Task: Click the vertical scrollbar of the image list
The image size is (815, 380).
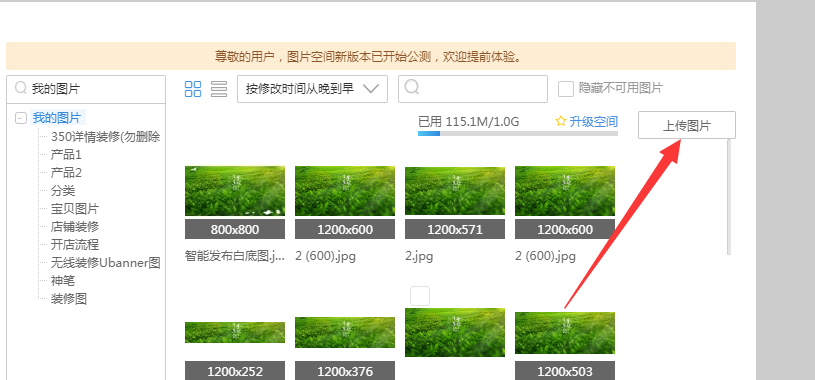Action: pos(729,196)
